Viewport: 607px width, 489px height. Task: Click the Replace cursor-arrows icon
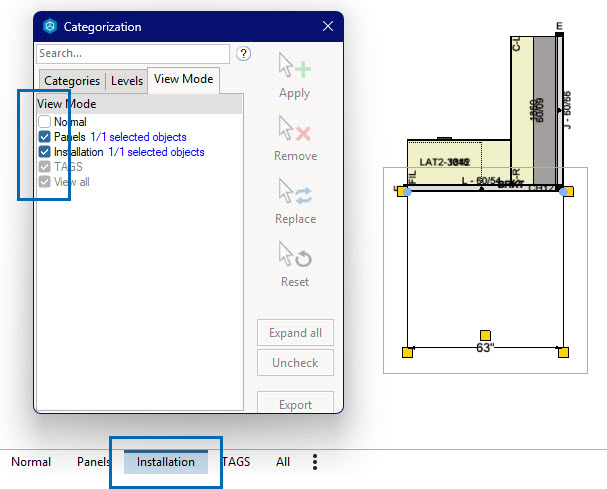295,191
